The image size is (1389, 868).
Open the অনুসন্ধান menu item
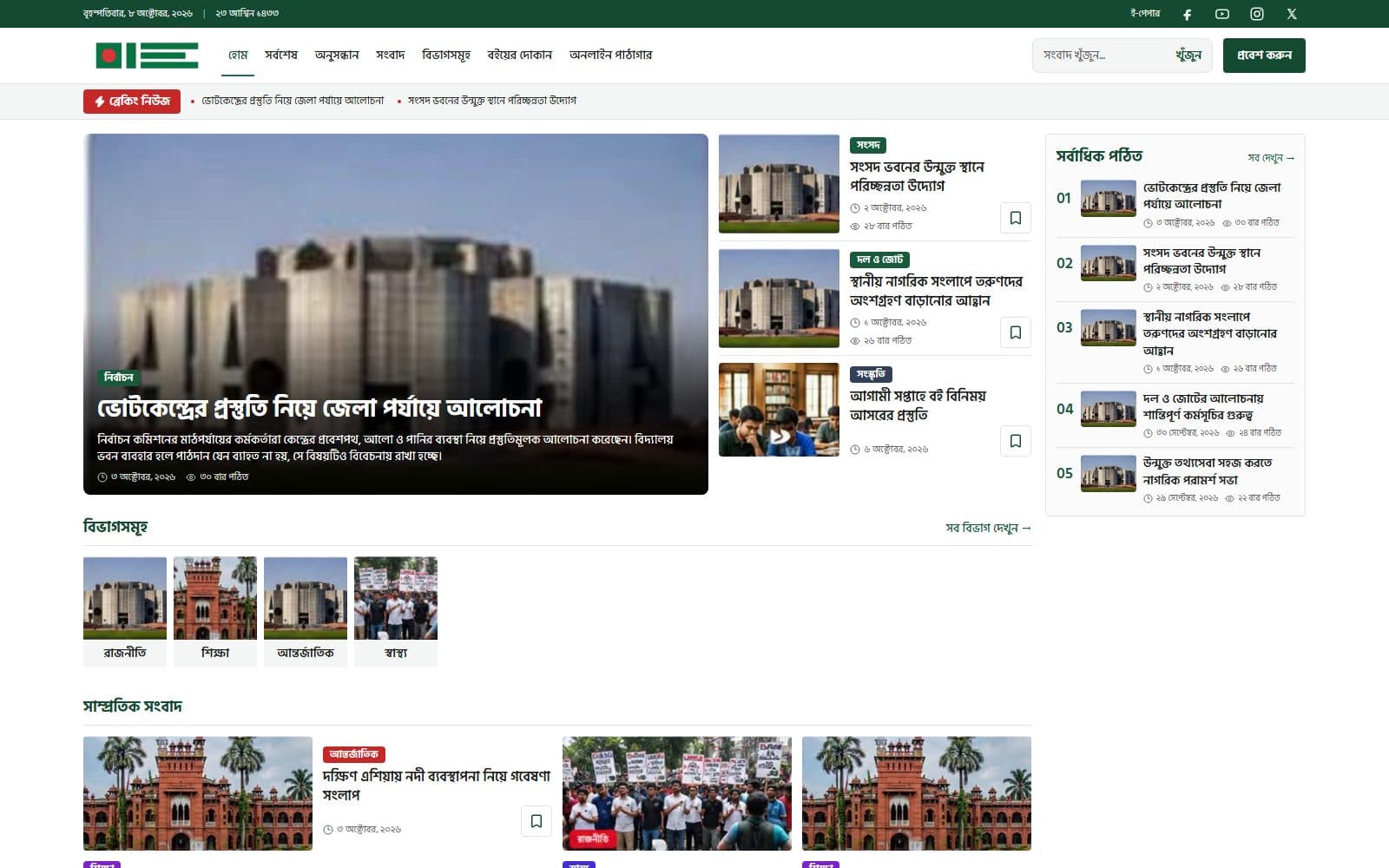(x=337, y=55)
